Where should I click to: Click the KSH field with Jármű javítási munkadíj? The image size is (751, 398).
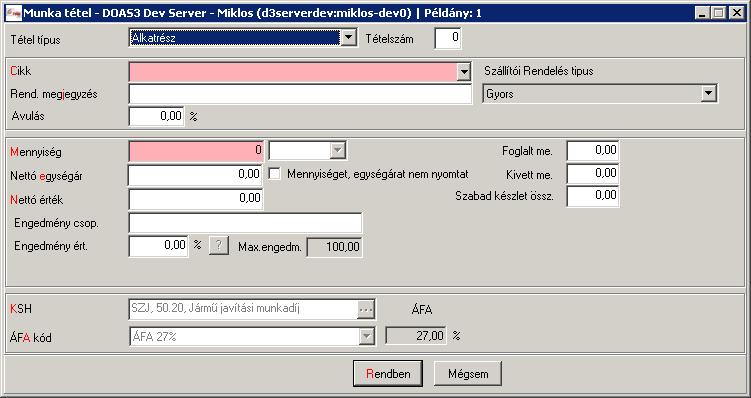pyautogui.click(x=243, y=309)
